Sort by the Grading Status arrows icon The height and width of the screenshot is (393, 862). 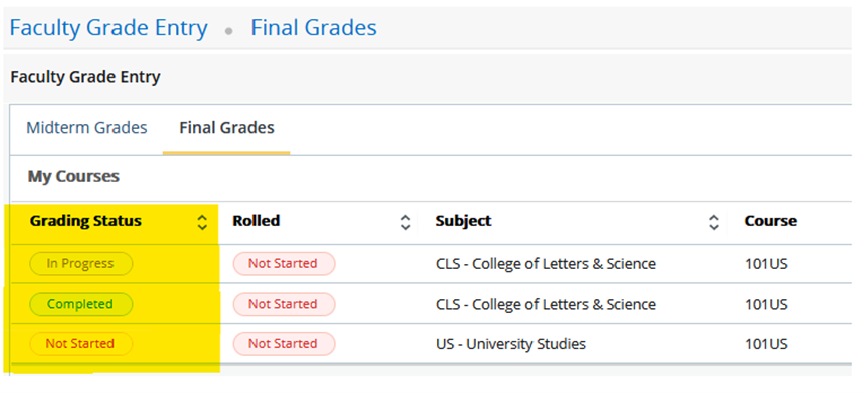202,222
